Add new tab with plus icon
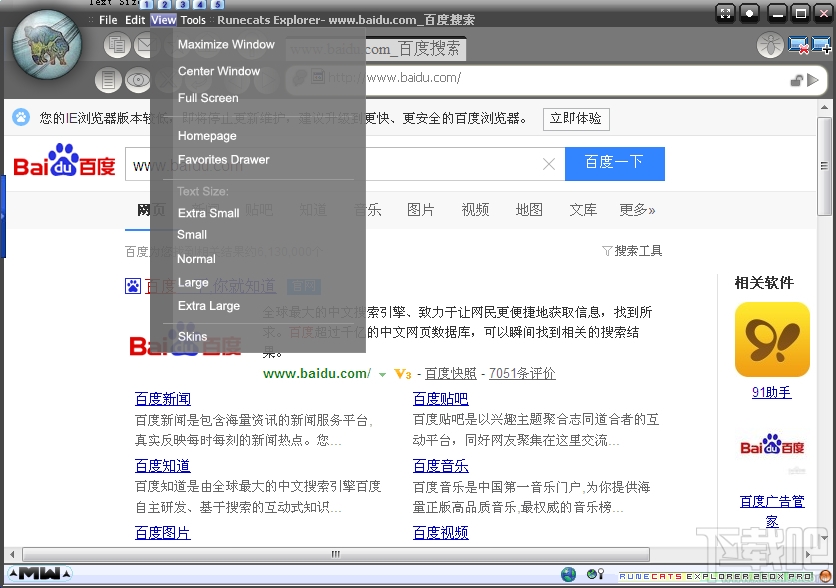Image resolution: width=836 pixels, height=588 pixels. tap(821, 45)
